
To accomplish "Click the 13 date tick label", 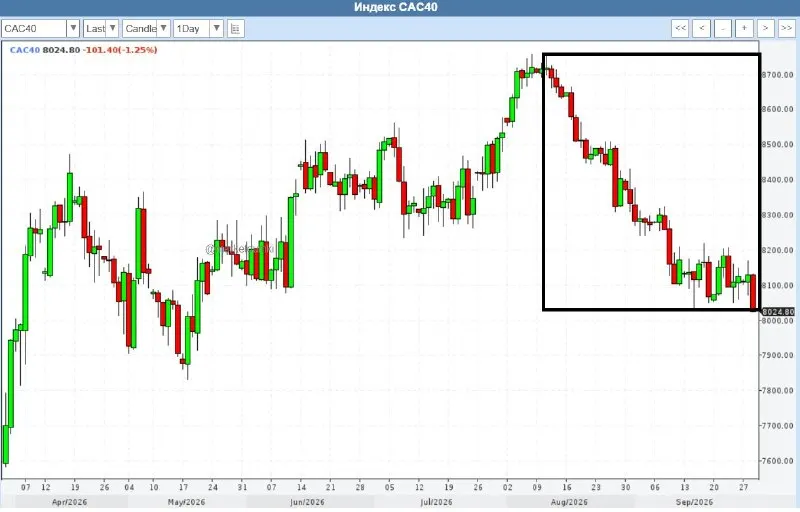I will 685,488.
